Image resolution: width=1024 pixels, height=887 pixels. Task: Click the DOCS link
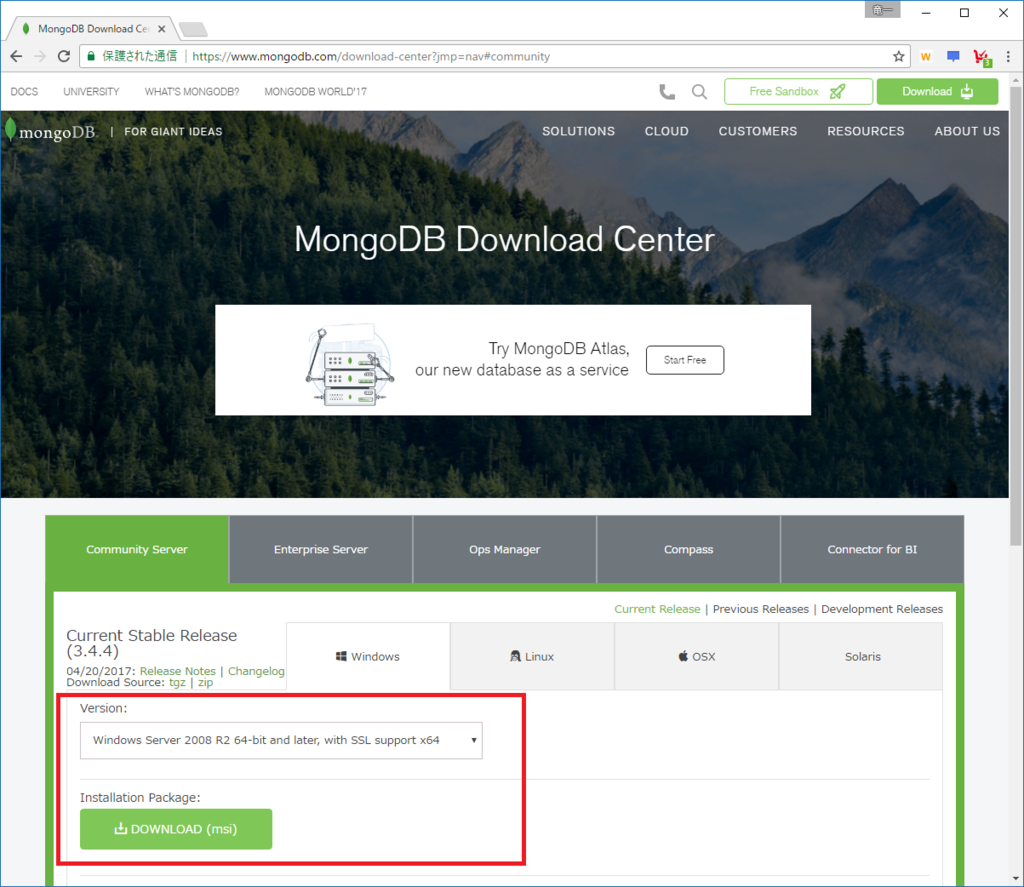(x=24, y=91)
